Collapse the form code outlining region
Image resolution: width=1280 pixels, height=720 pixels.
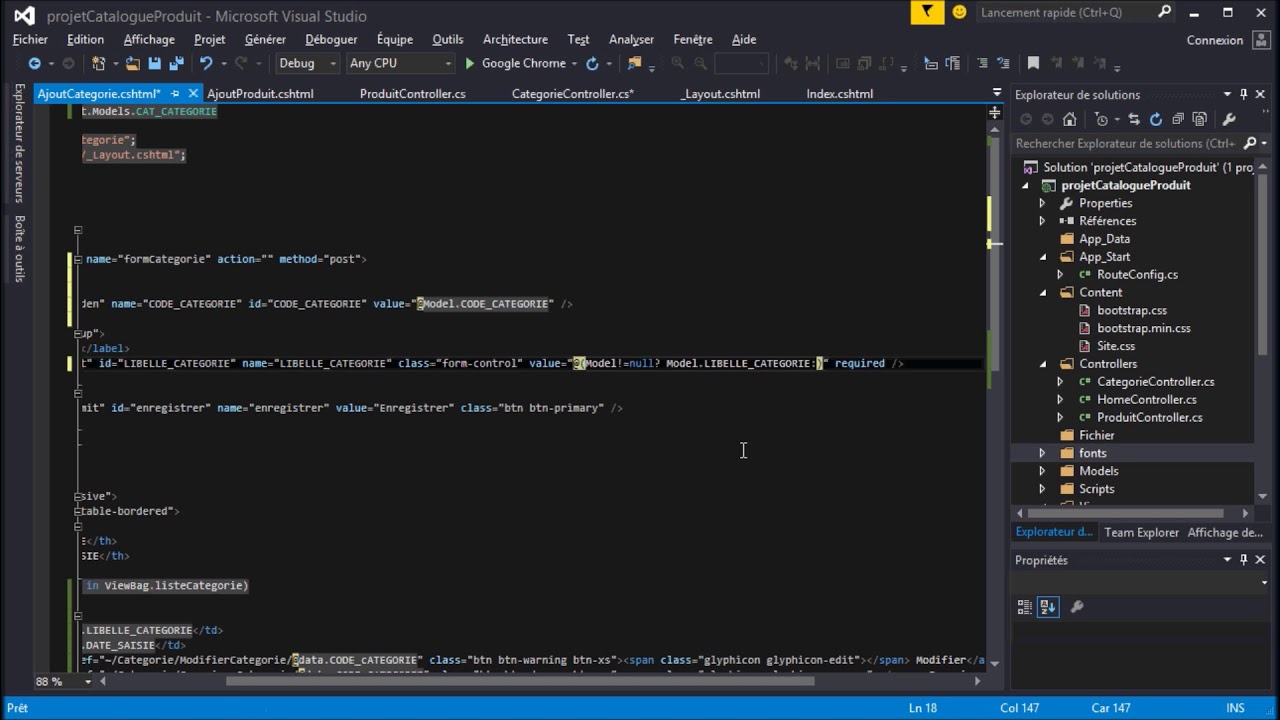point(78,259)
